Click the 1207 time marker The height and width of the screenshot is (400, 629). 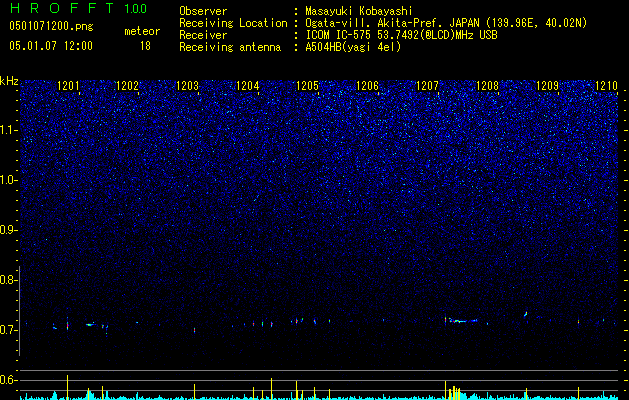click(428, 85)
